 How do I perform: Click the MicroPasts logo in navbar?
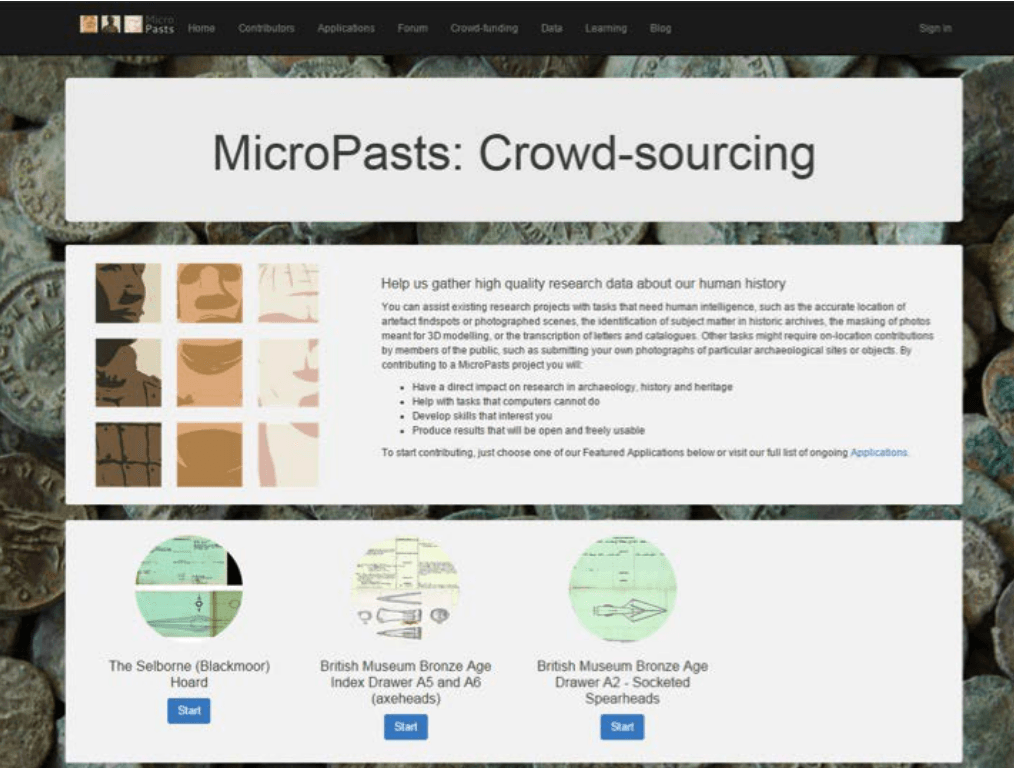click(x=127, y=25)
